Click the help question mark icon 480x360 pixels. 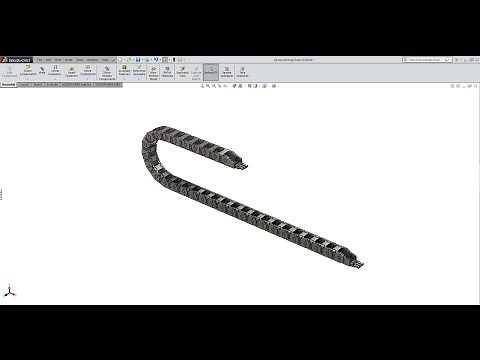click(x=456, y=60)
